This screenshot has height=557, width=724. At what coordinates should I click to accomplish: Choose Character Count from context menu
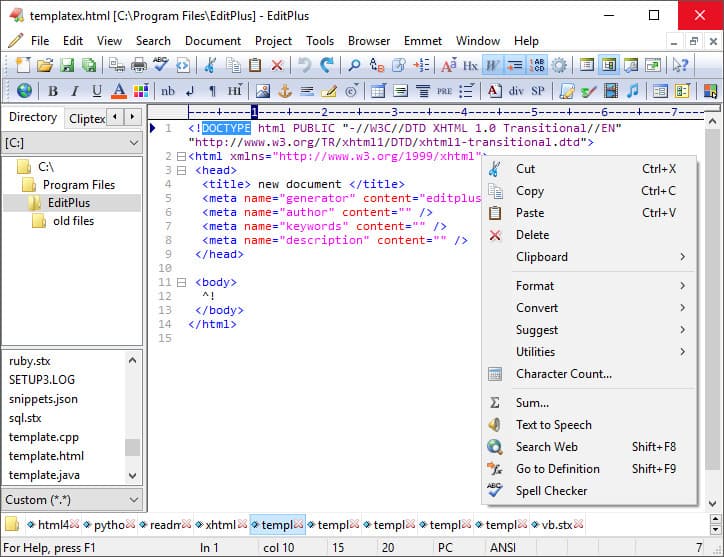click(x=563, y=374)
